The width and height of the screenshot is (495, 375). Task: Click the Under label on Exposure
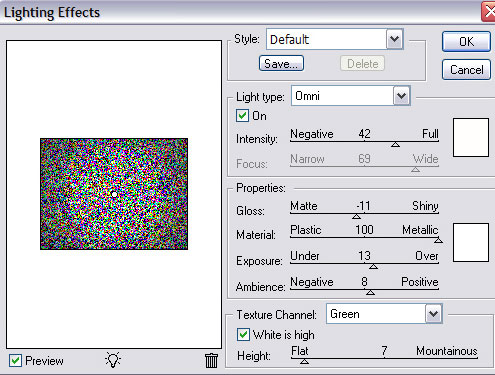point(305,256)
